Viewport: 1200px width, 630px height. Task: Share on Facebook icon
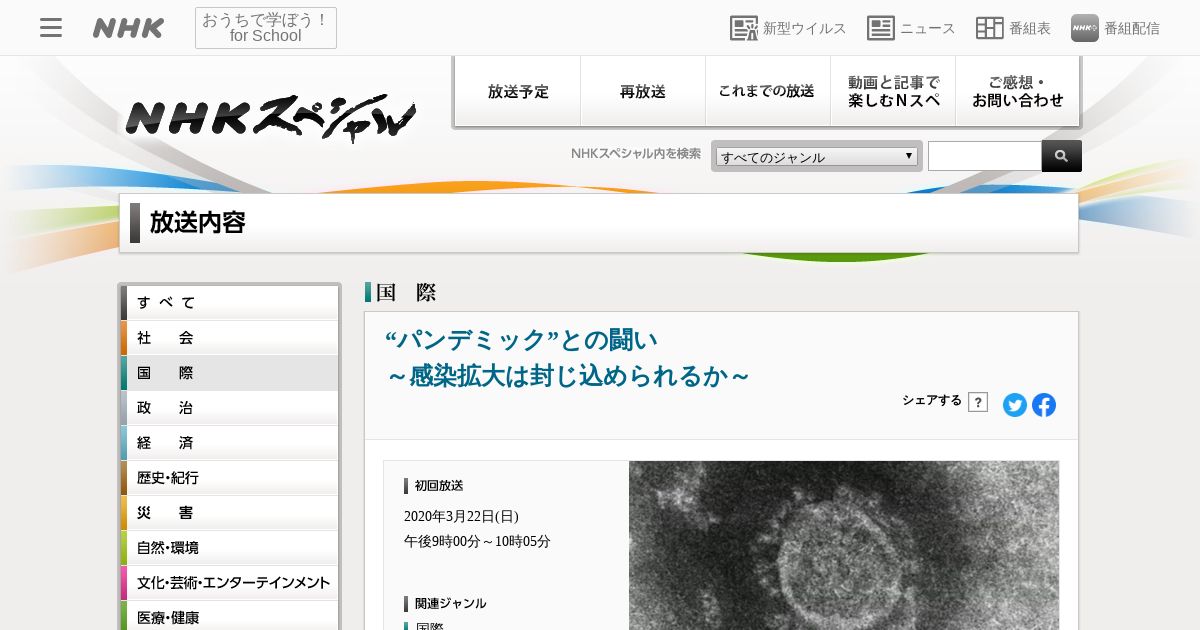click(x=1044, y=405)
